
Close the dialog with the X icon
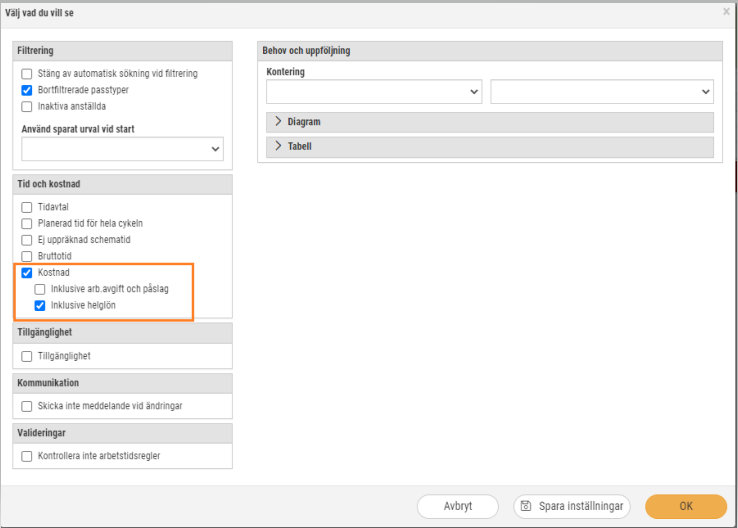[x=726, y=12]
